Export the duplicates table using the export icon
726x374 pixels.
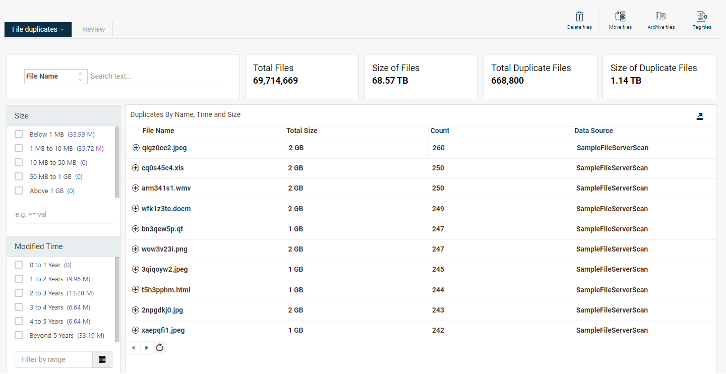[x=700, y=116]
